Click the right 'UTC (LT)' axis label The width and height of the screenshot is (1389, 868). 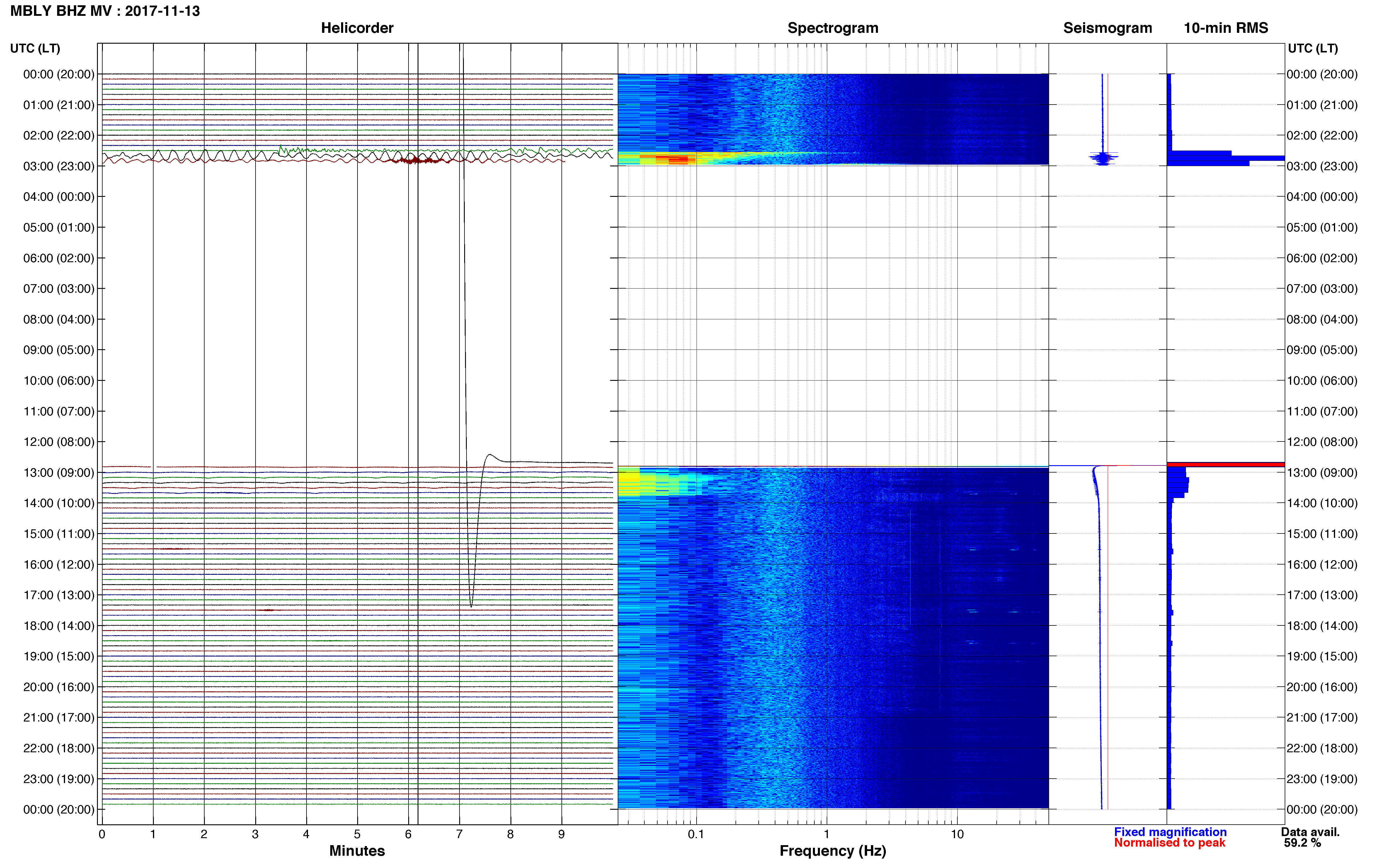pyautogui.click(x=1313, y=48)
